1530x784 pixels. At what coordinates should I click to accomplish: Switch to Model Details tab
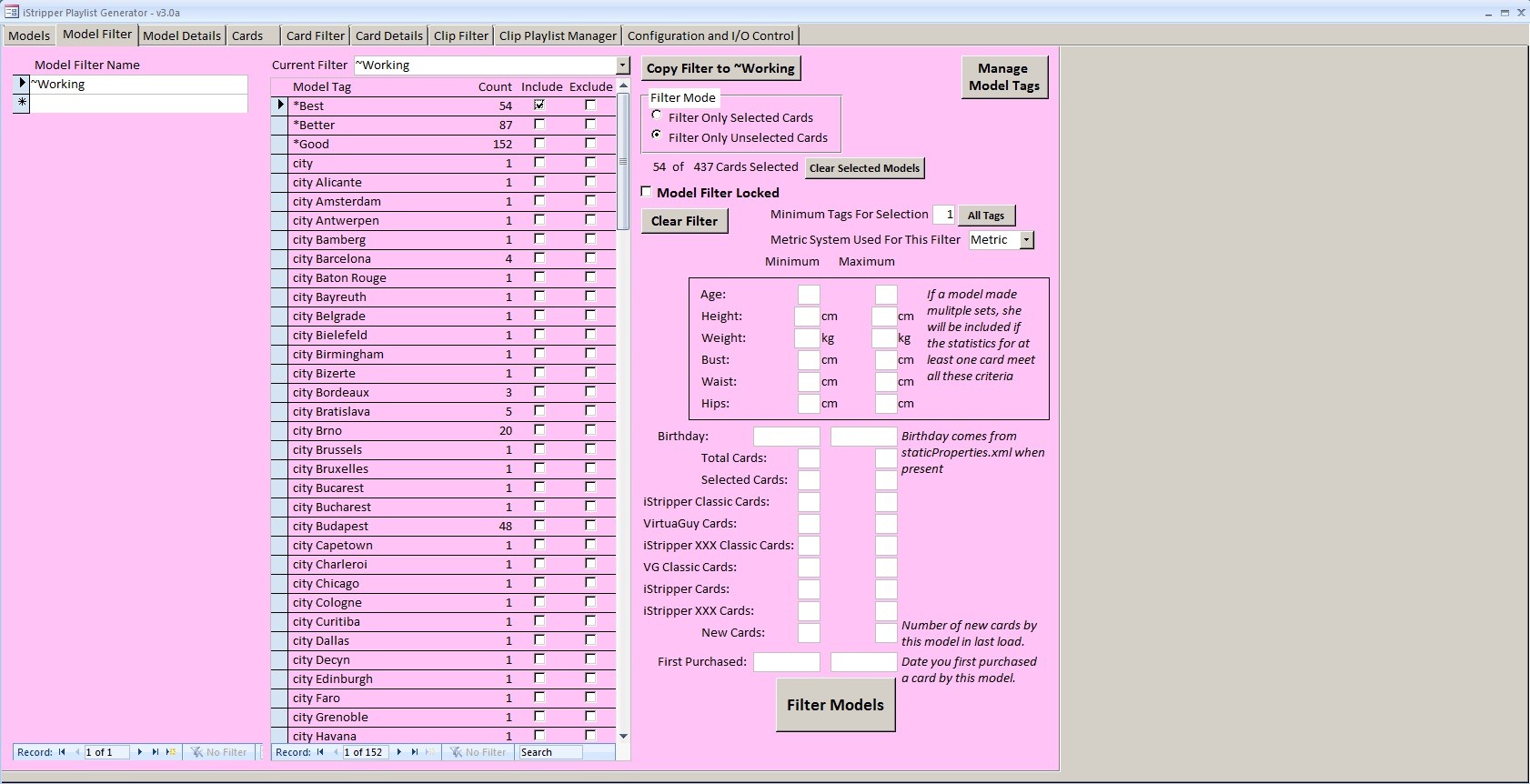182,35
